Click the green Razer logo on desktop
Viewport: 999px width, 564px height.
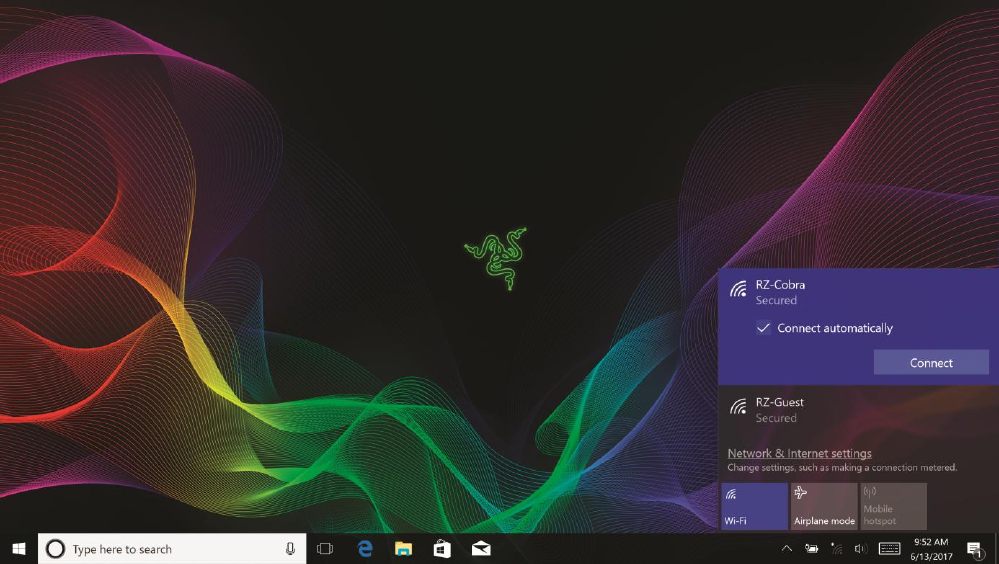click(496, 258)
